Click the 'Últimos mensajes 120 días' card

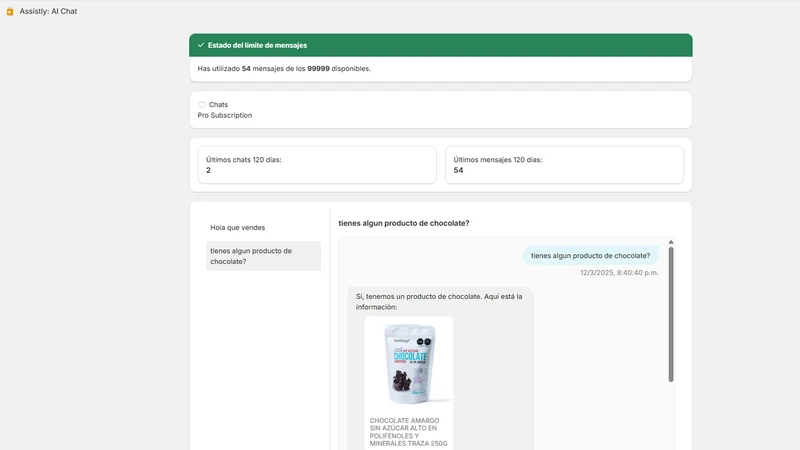point(564,165)
